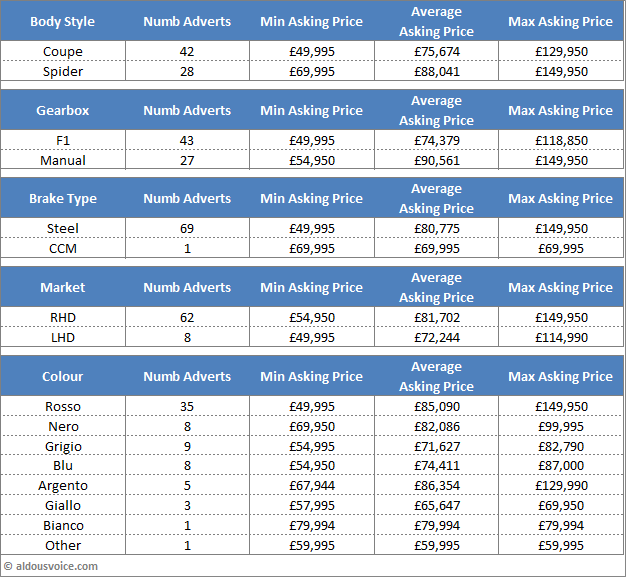The width and height of the screenshot is (626, 577).
Task: Select LHD max asking price £114,990
Action: pos(560,337)
